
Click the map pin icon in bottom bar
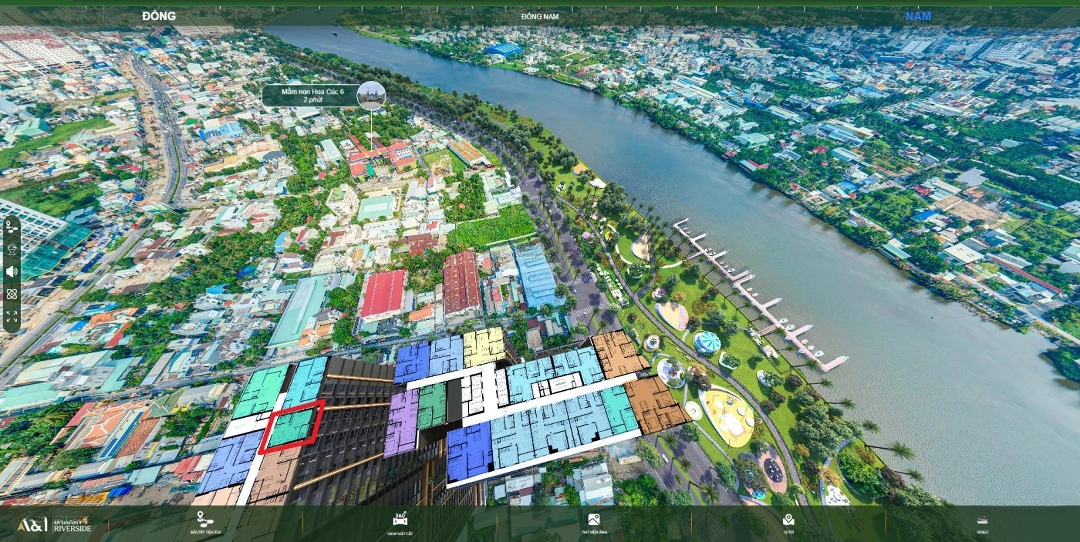tap(788, 520)
